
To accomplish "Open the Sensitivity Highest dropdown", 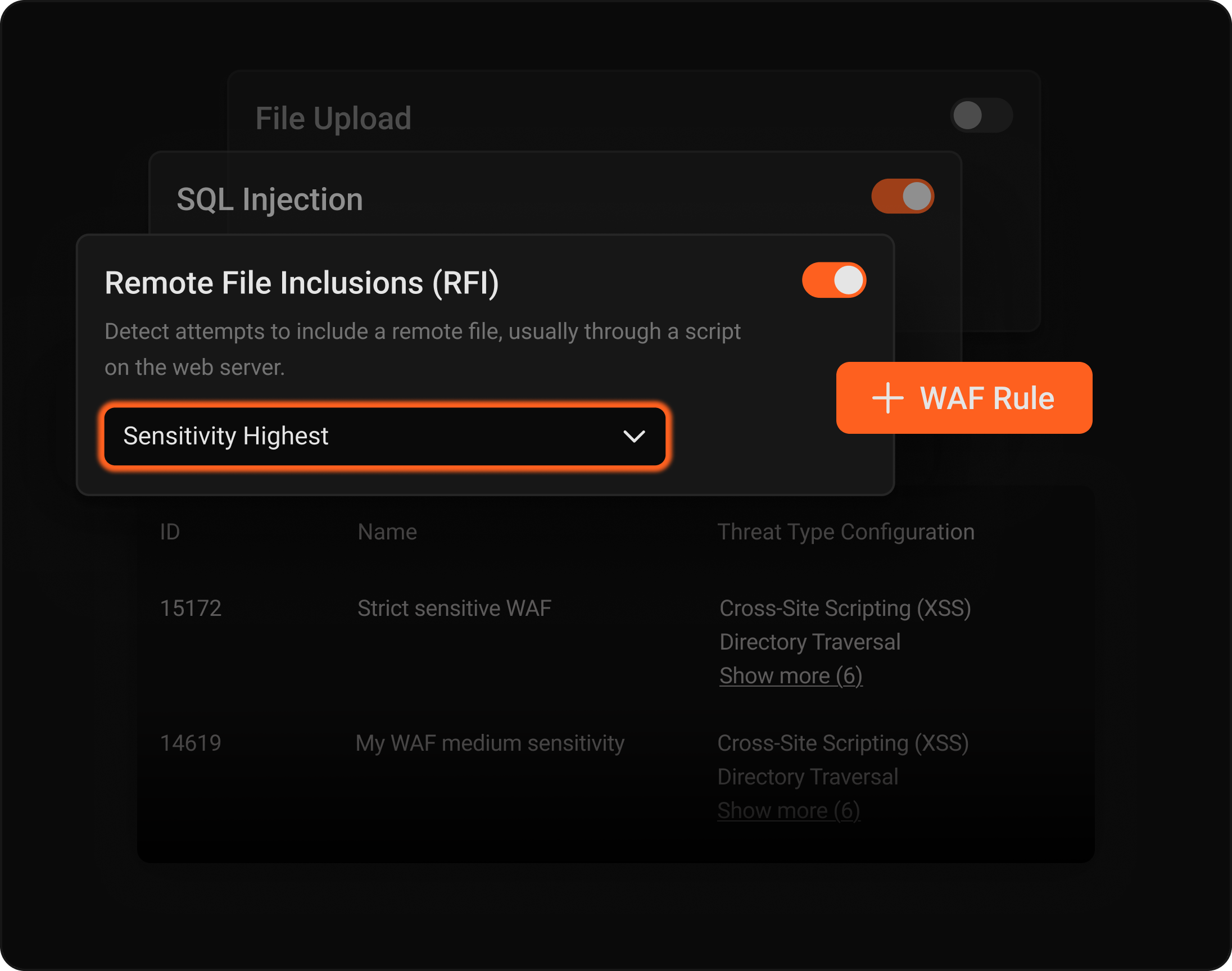I will tap(386, 437).
